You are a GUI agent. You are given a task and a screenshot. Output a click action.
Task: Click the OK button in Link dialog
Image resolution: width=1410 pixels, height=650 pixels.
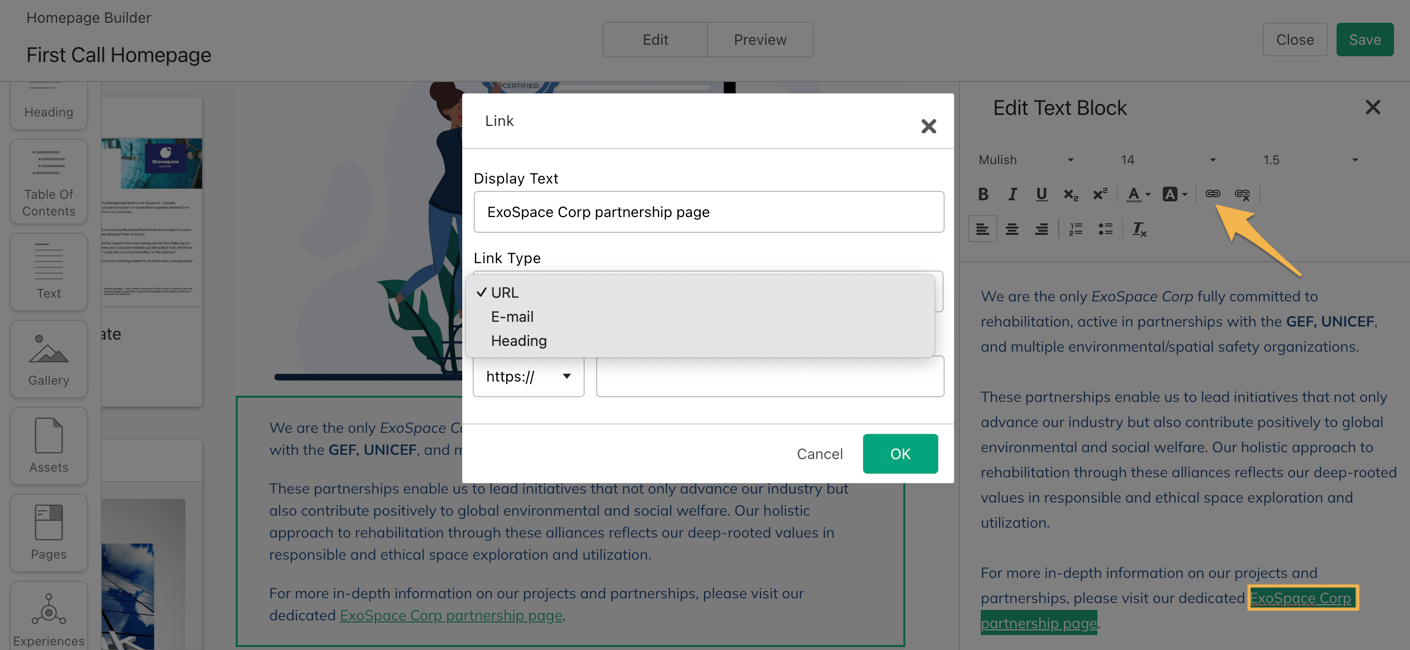900,454
